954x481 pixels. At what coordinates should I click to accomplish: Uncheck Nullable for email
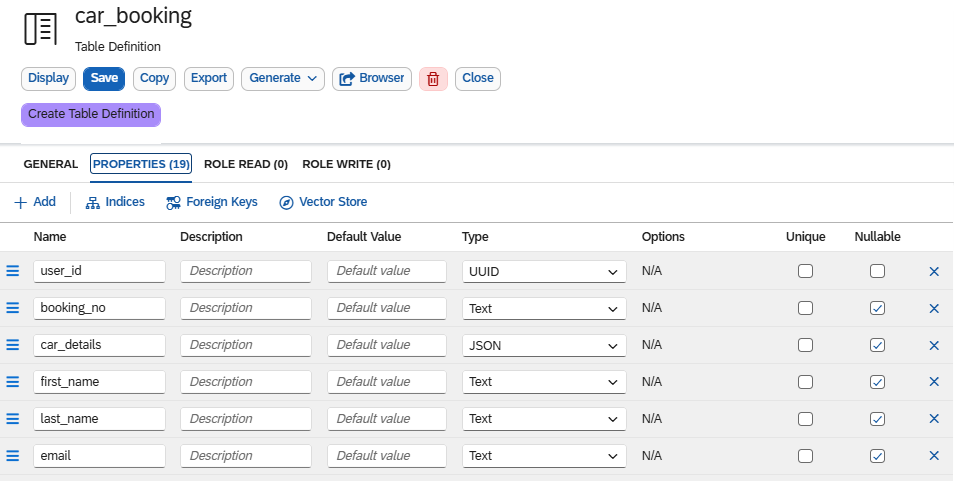tap(877, 456)
